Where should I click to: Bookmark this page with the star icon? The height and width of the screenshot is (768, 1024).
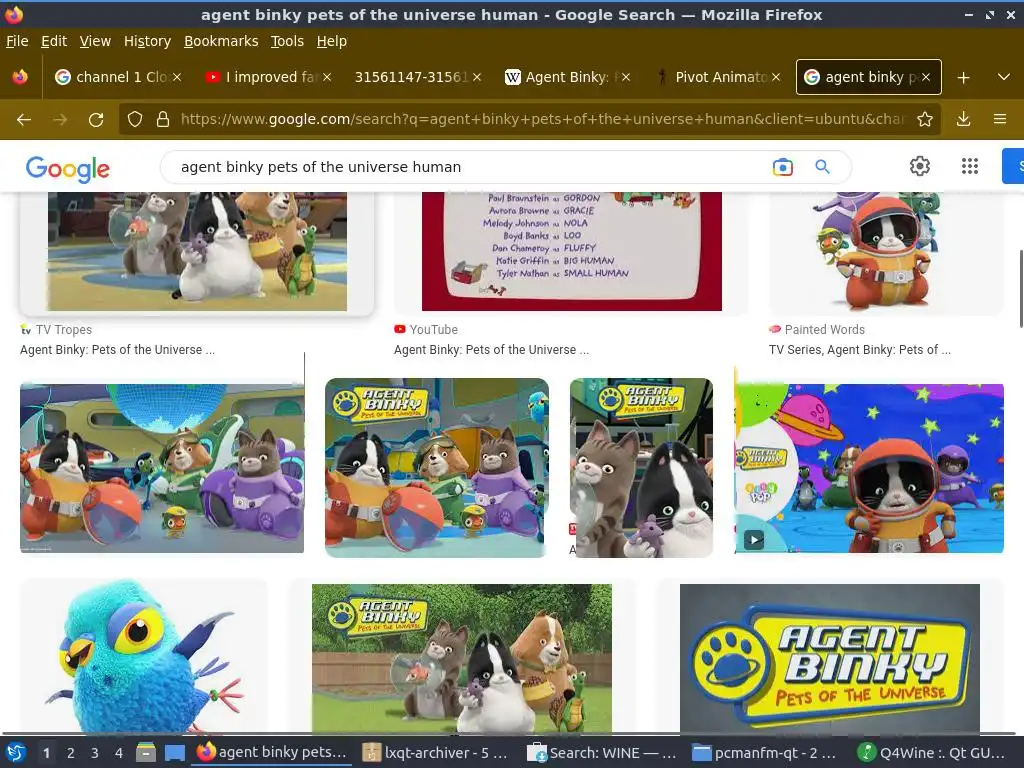pyautogui.click(x=925, y=119)
